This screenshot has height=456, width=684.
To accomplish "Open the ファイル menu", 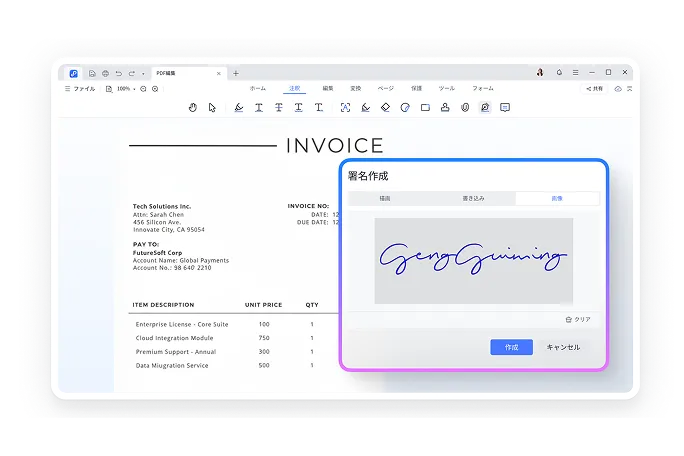I will pyautogui.click(x=80, y=89).
